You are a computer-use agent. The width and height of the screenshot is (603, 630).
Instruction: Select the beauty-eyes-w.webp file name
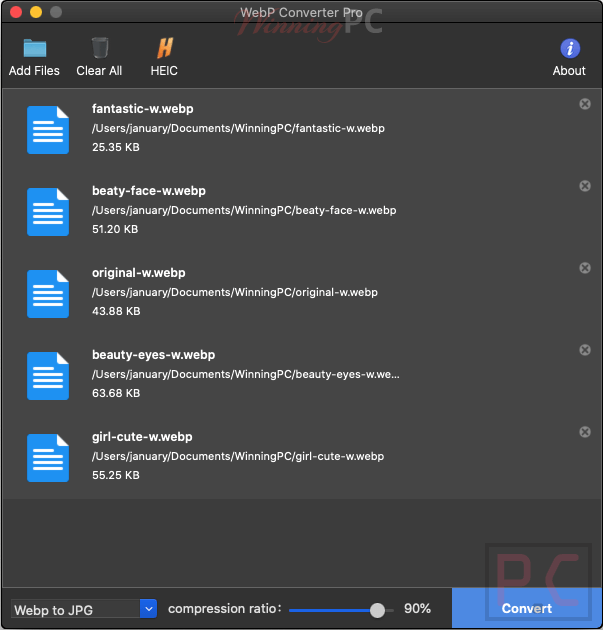click(153, 355)
